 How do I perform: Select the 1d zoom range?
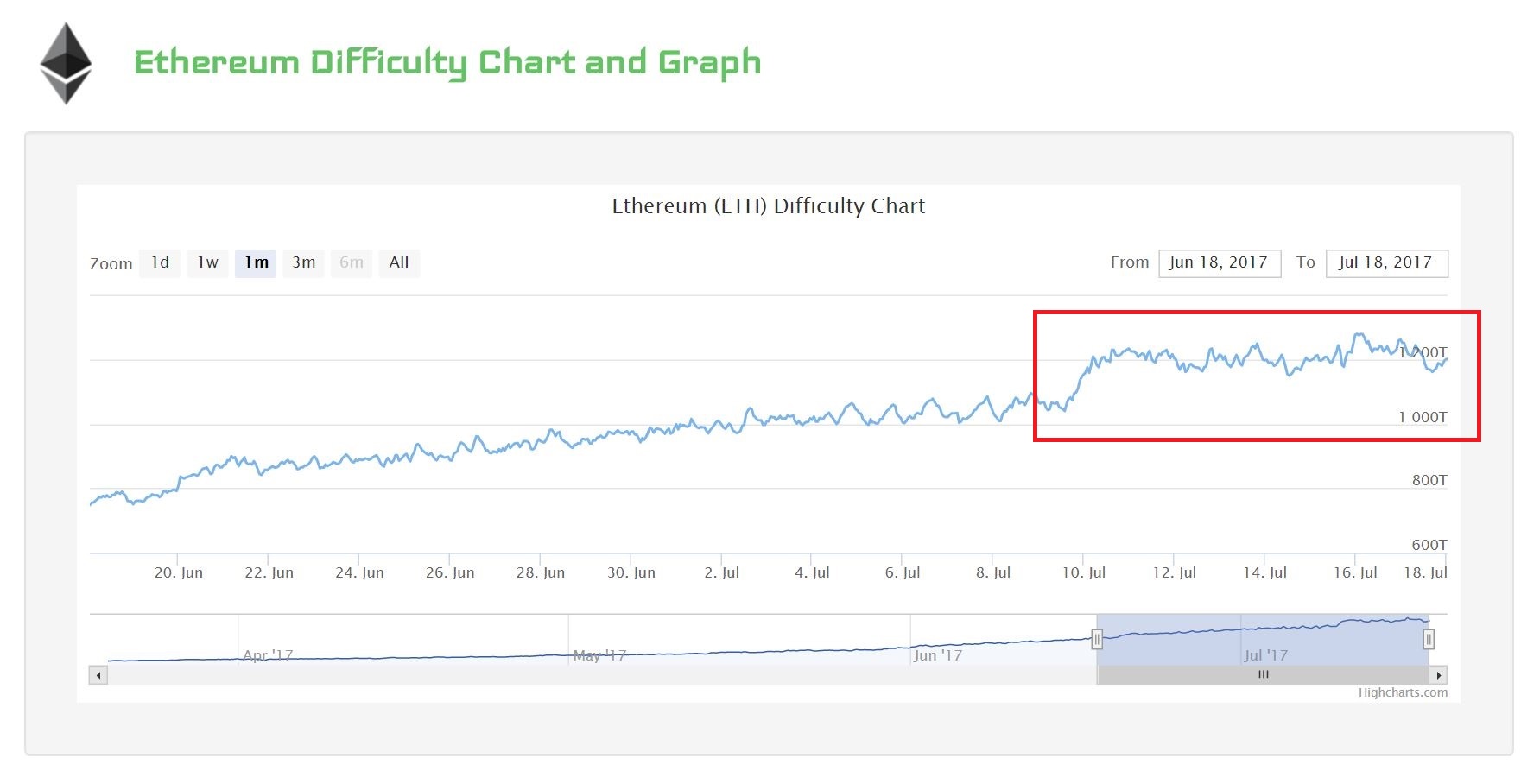click(x=160, y=262)
